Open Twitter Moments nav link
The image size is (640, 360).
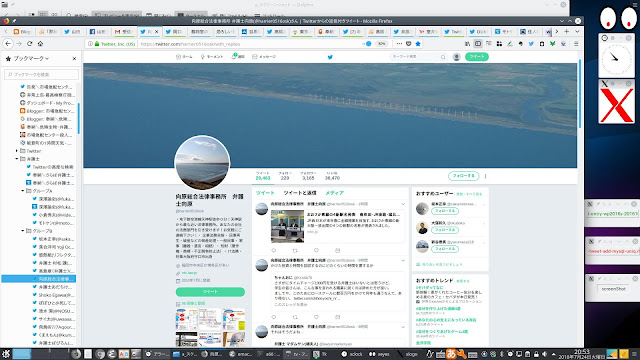point(212,57)
